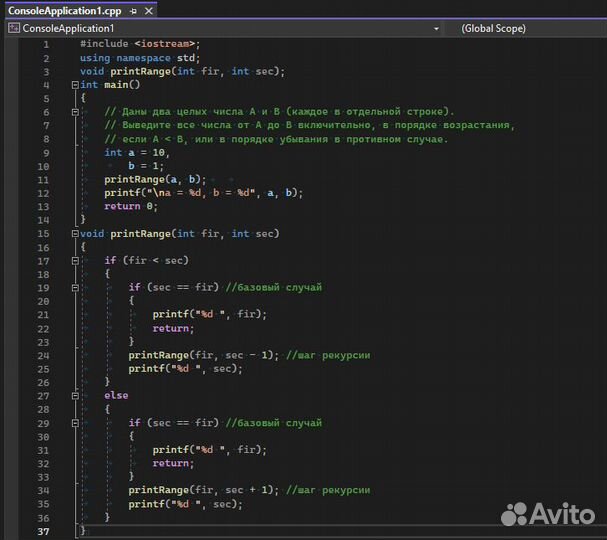Screen dimensions: 607x540
Task: Collapse the if block at line 29
Action: pos(75,423)
